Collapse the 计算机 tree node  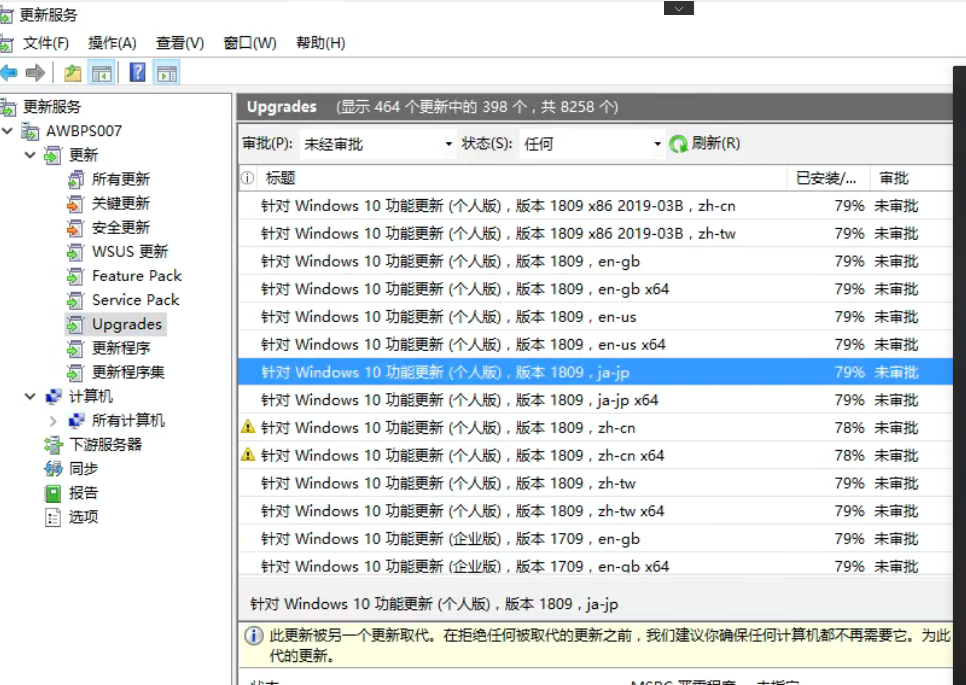(30, 396)
